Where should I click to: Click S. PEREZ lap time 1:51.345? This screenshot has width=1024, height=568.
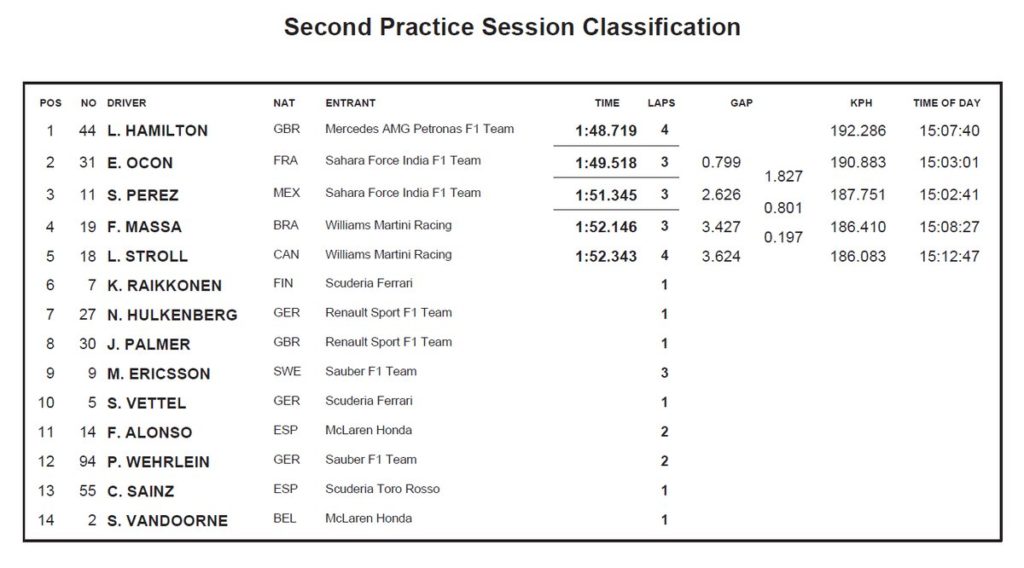coord(606,195)
